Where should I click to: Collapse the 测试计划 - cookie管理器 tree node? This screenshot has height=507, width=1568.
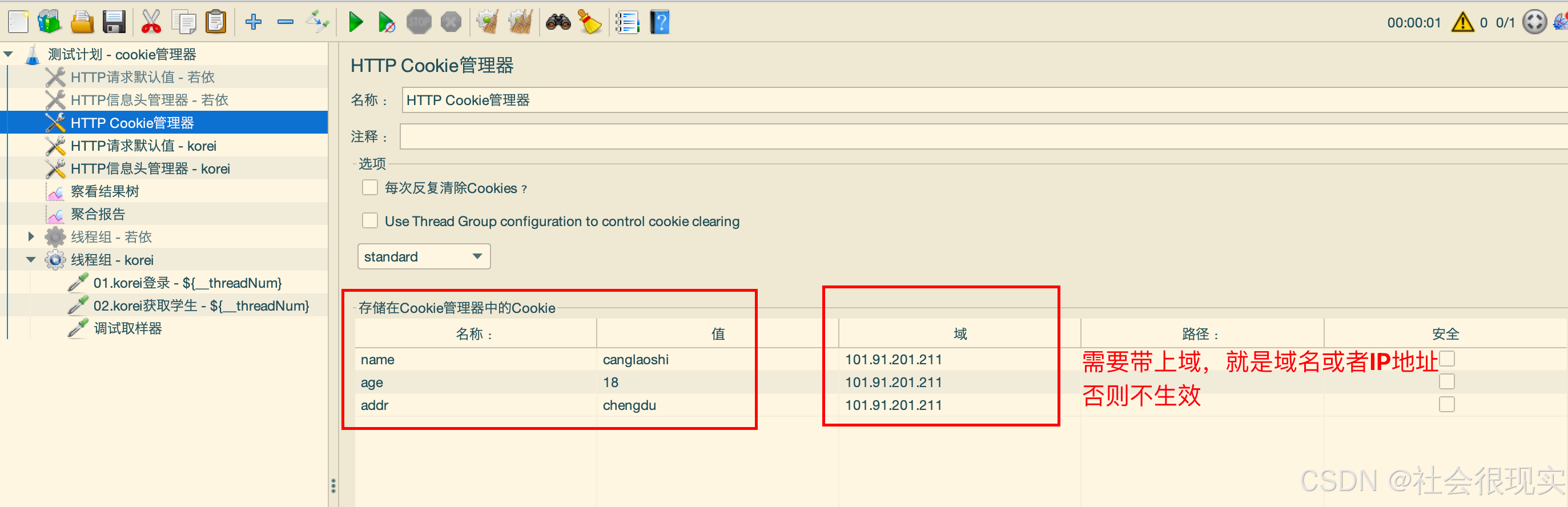(9, 54)
